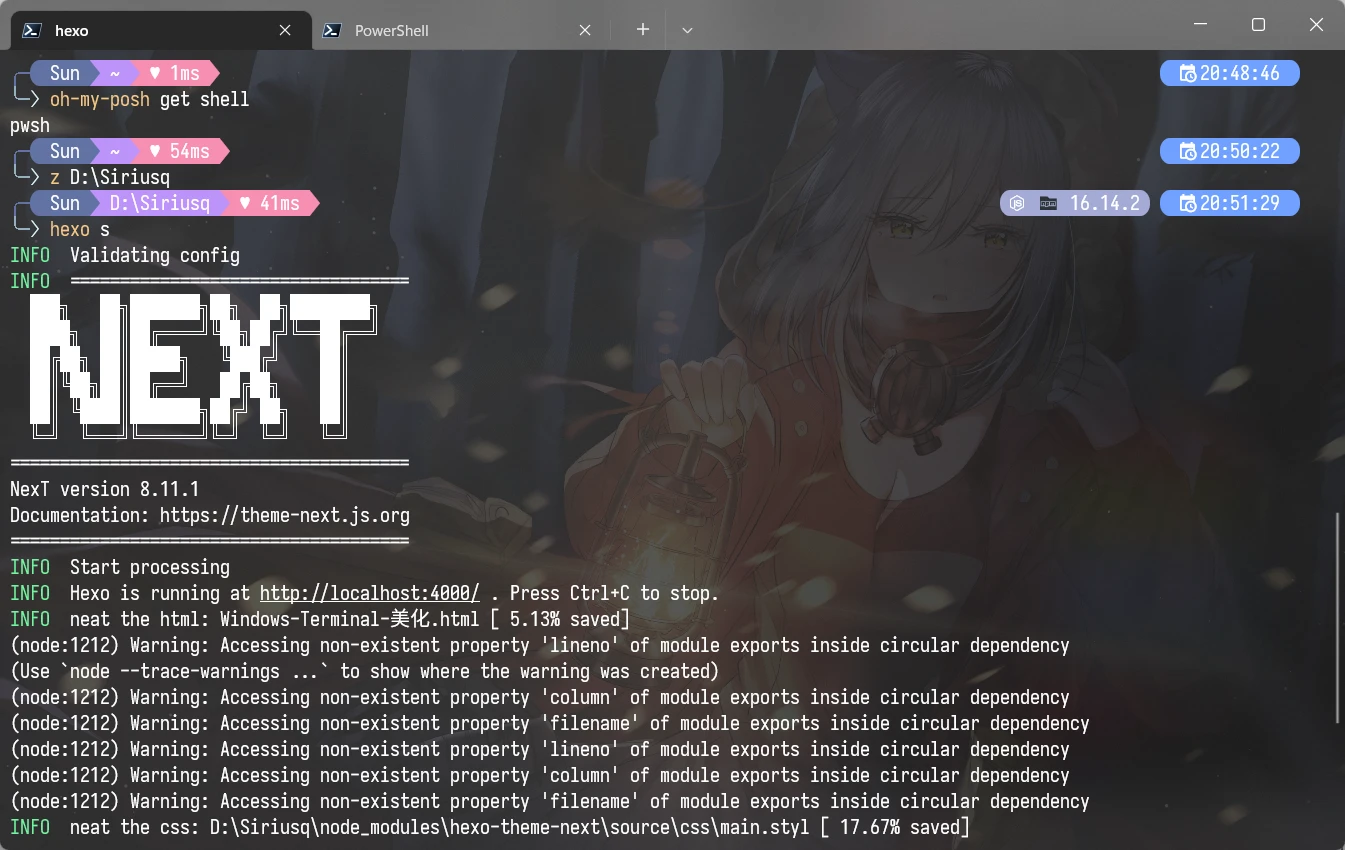
Task: Click the clock icon beside 20:48:46
Action: pos(1187,73)
